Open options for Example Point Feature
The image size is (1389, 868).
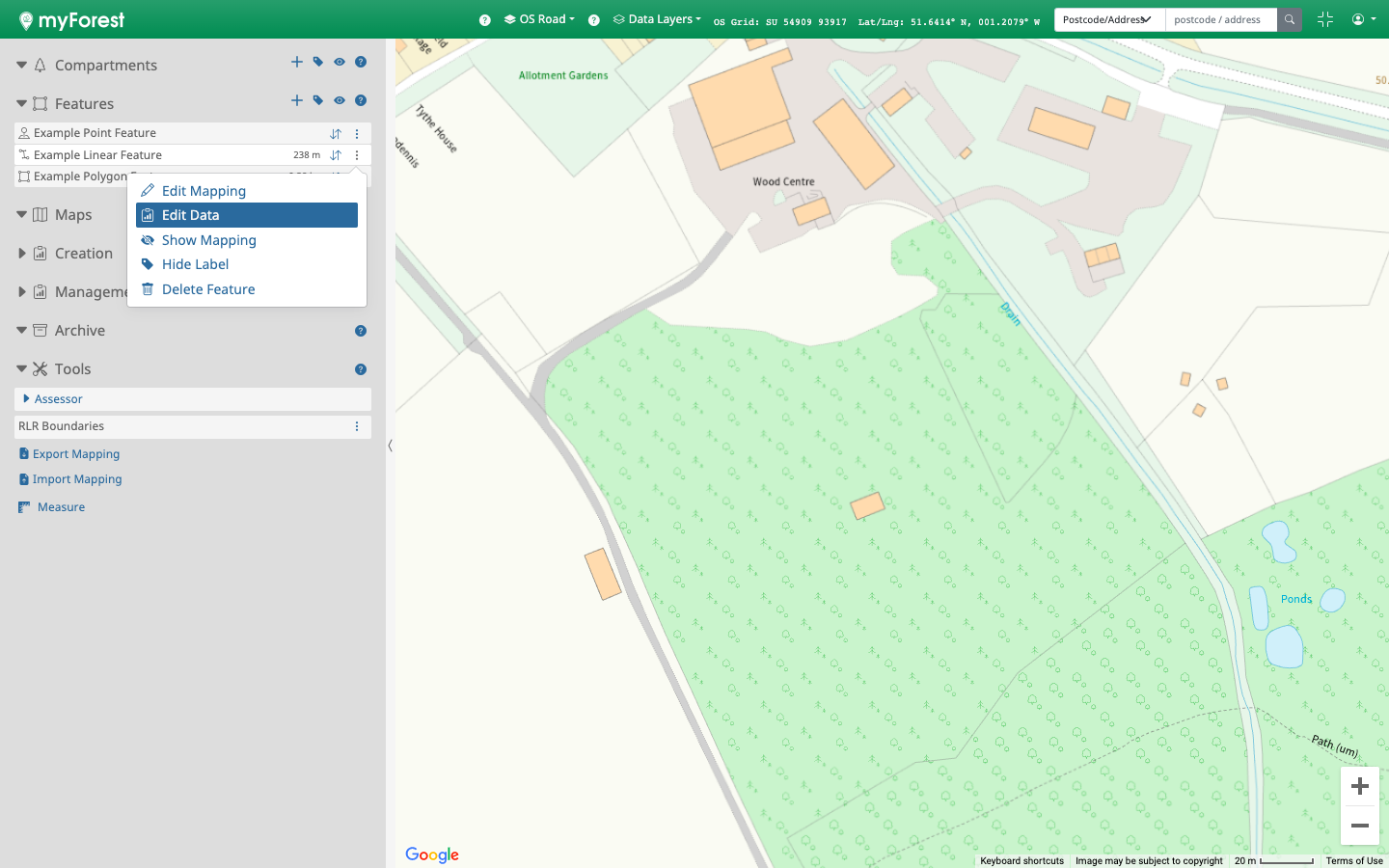pyautogui.click(x=357, y=134)
